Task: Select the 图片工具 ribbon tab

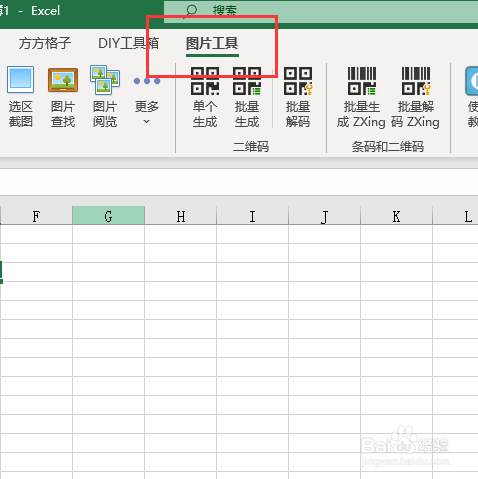Action: pyautogui.click(x=212, y=43)
